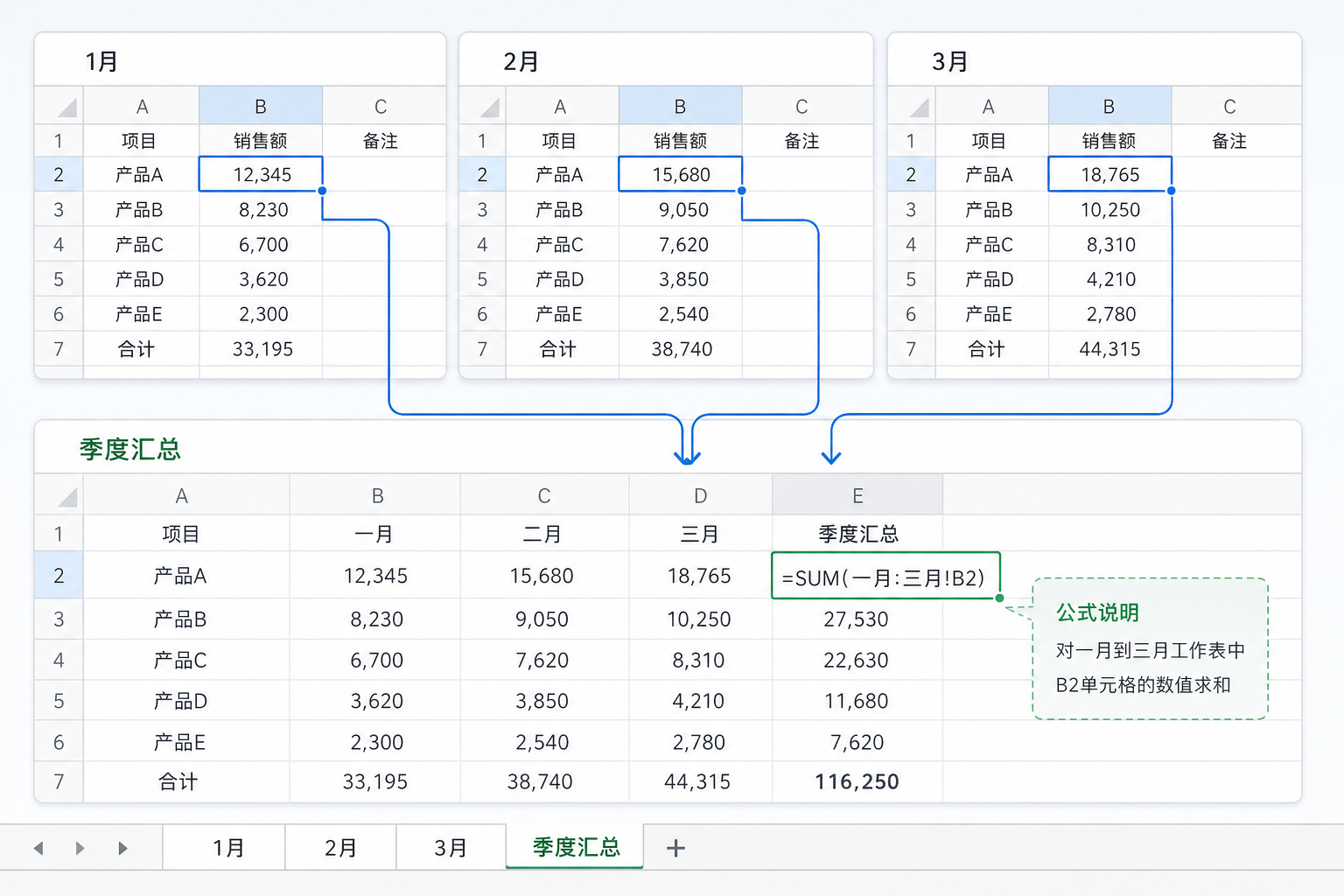Image resolution: width=1344 pixels, height=896 pixels.
Task: Click 产品E in 3月 sheet
Action: 990,314
